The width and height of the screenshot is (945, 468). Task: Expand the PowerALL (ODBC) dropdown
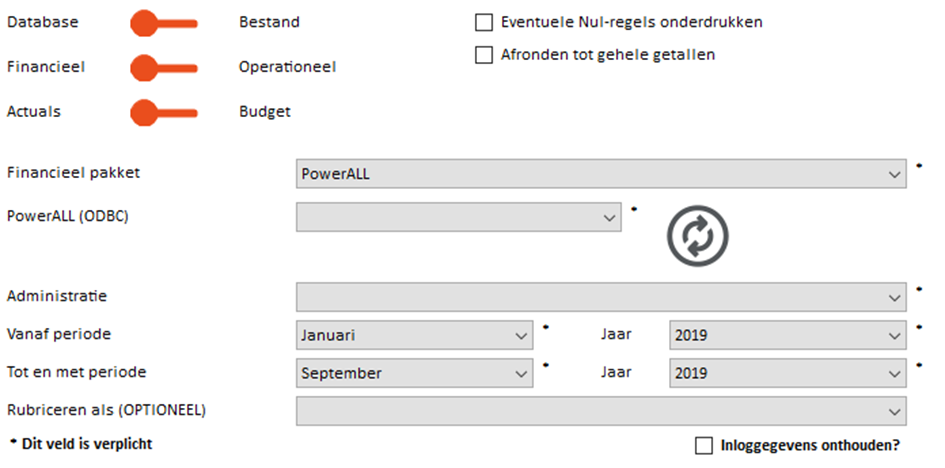pyautogui.click(x=459, y=216)
